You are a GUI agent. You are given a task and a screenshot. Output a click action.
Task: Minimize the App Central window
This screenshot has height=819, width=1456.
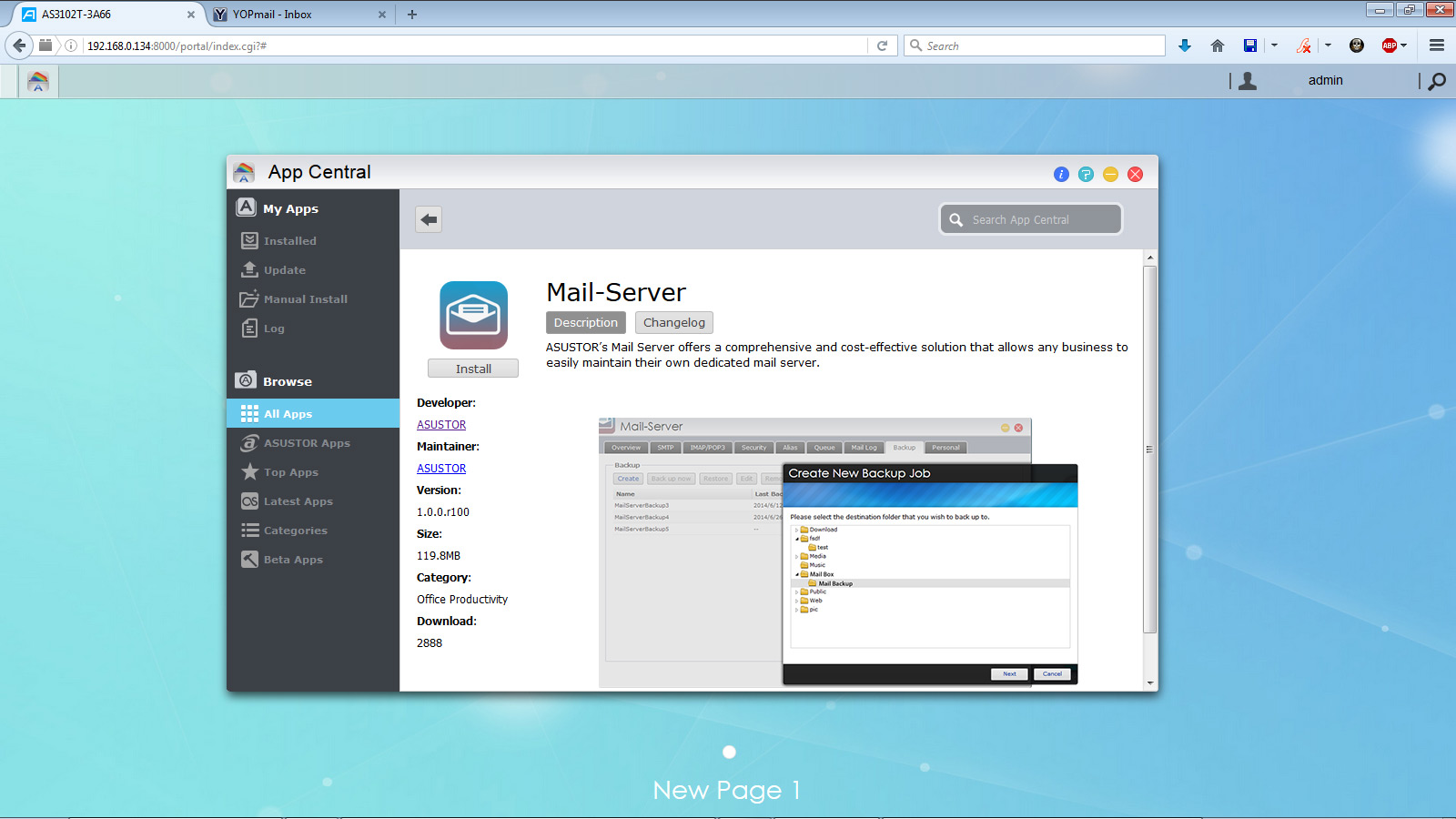pos(1110,174)
